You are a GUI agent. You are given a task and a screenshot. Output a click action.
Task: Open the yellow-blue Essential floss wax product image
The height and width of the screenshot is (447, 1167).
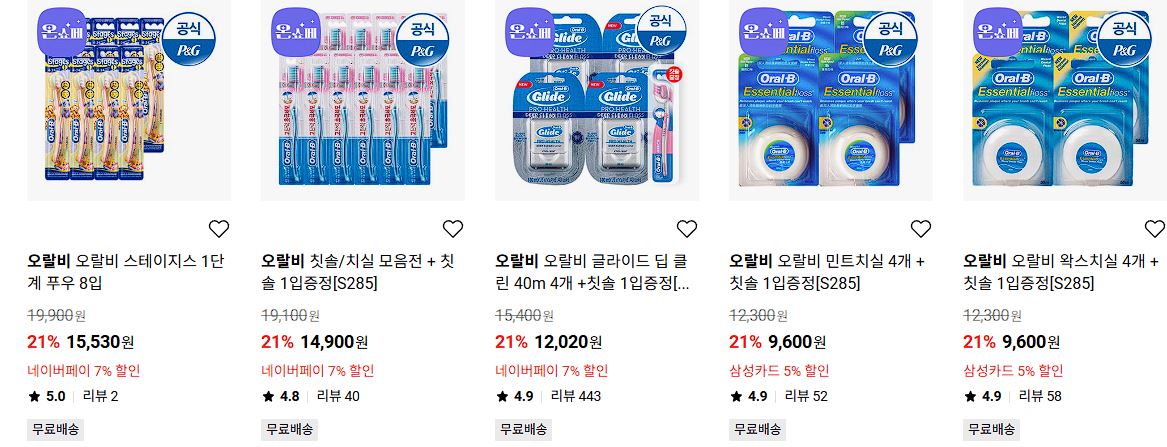[x=1065, y=100]
